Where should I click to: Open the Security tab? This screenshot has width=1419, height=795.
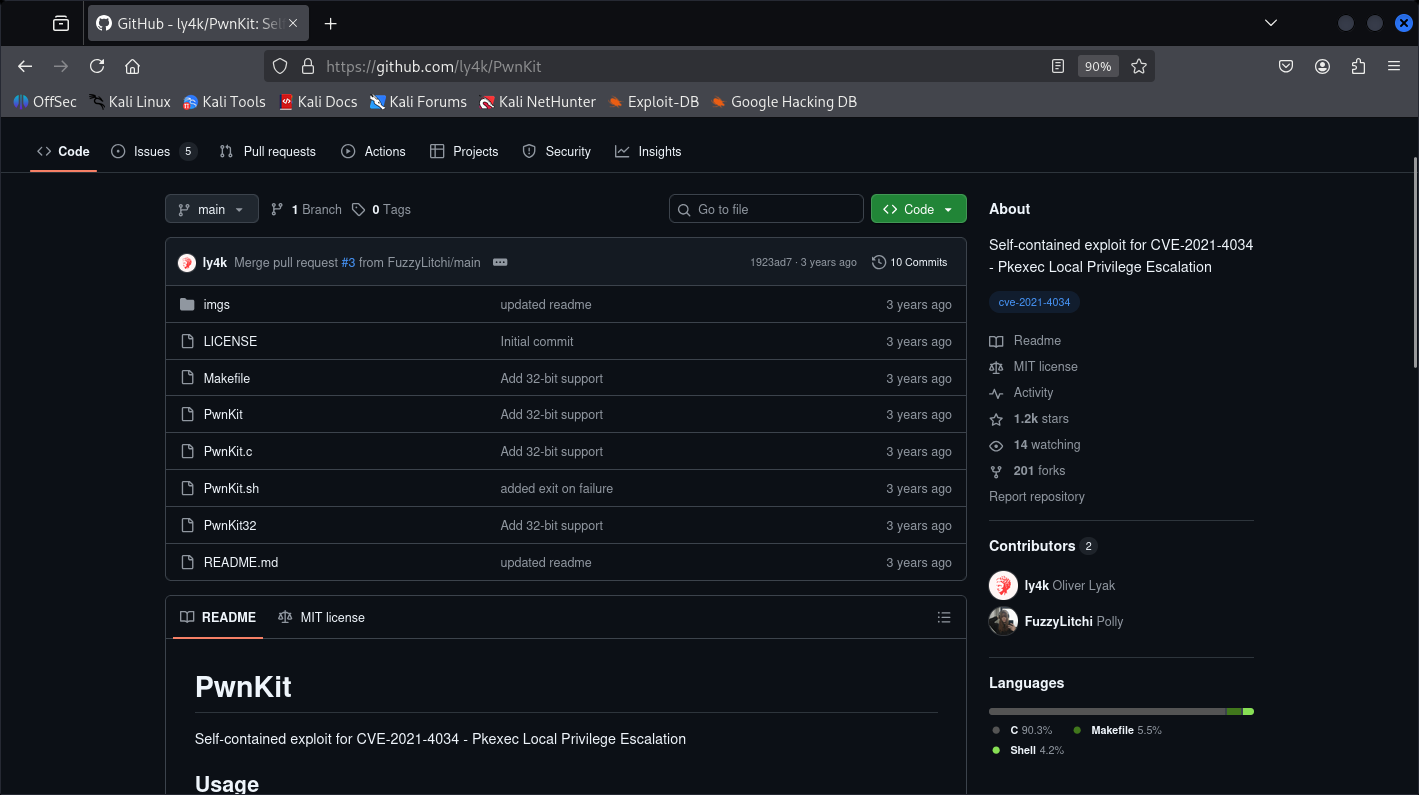coord(557,151)
